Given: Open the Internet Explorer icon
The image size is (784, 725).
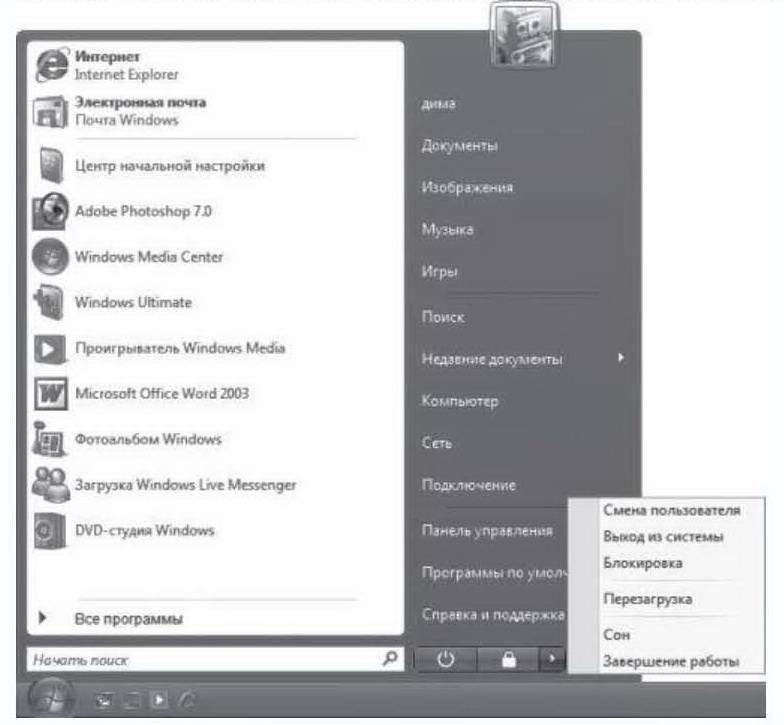Looking at the screenshot, I should tap(52, 65).
